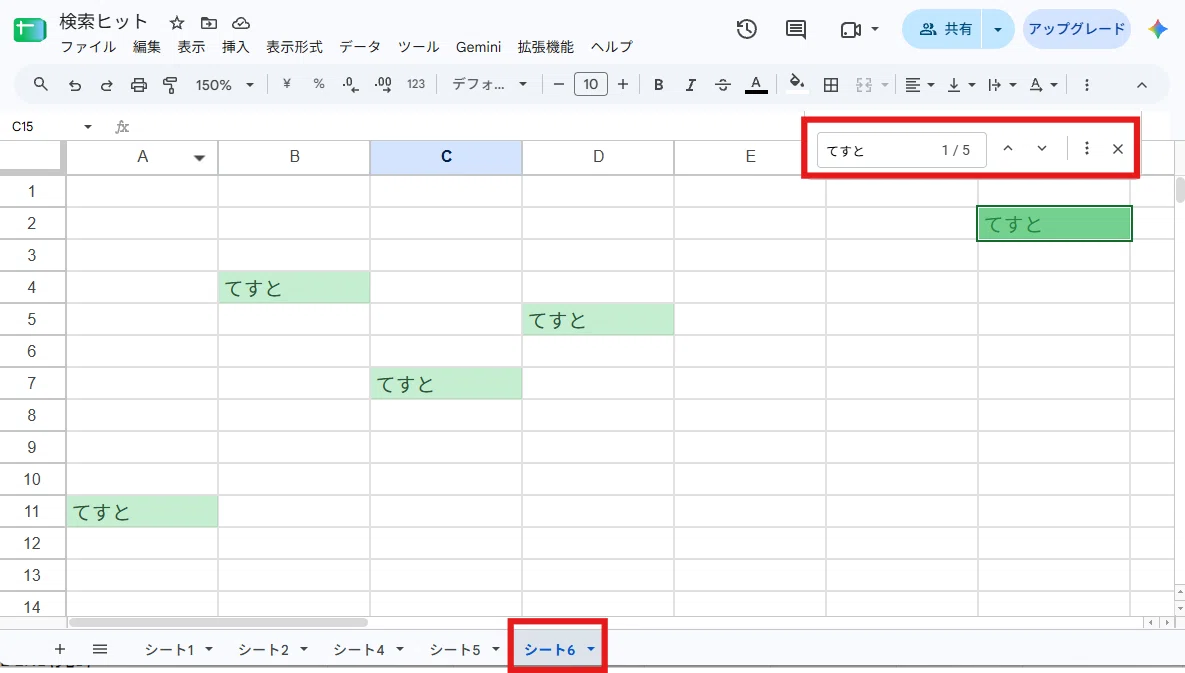This screenshot has width=1185, height=673.
Task: Format cell as percent
Action: [x=319, y=84]
